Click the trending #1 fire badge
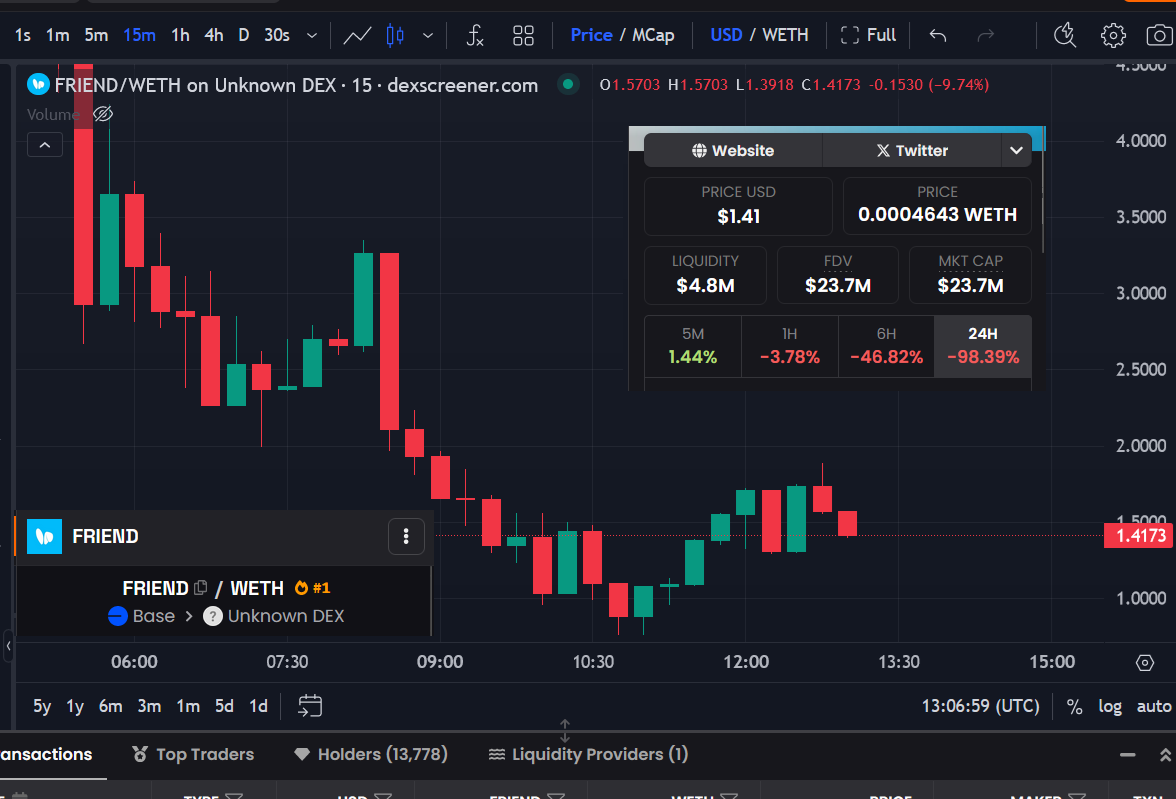Screen dimensions: 1176x799 tap(312, 588)
